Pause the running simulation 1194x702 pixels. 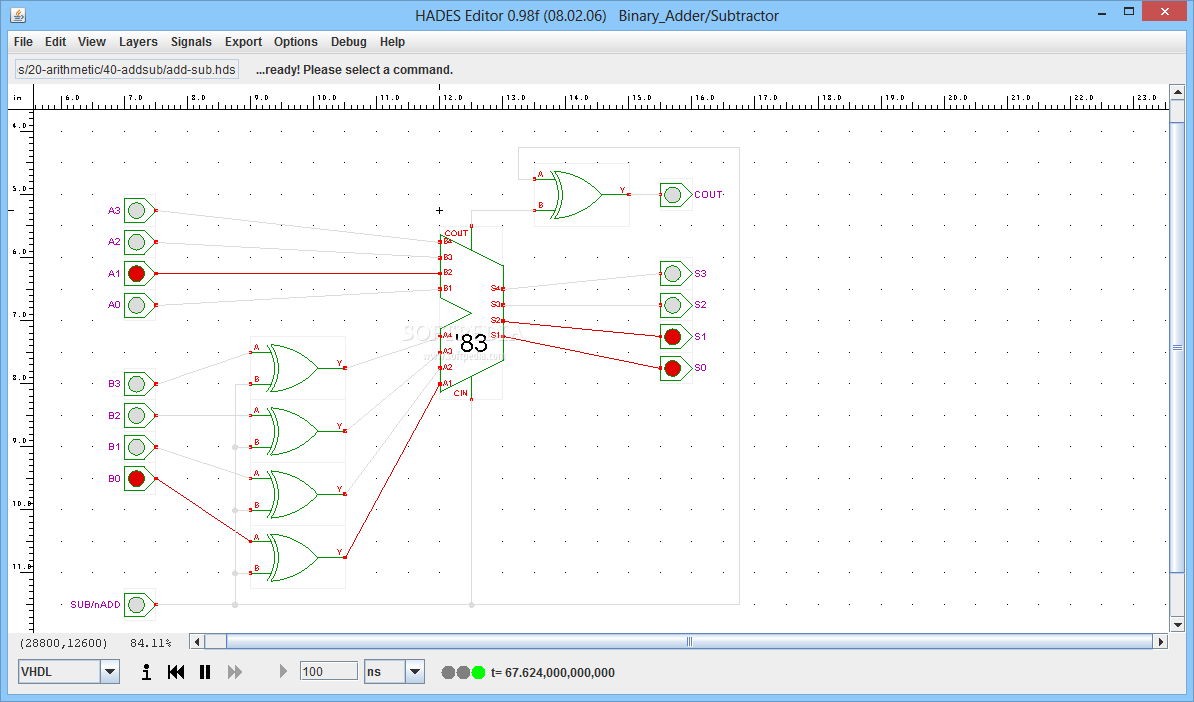tap(205, 672)
